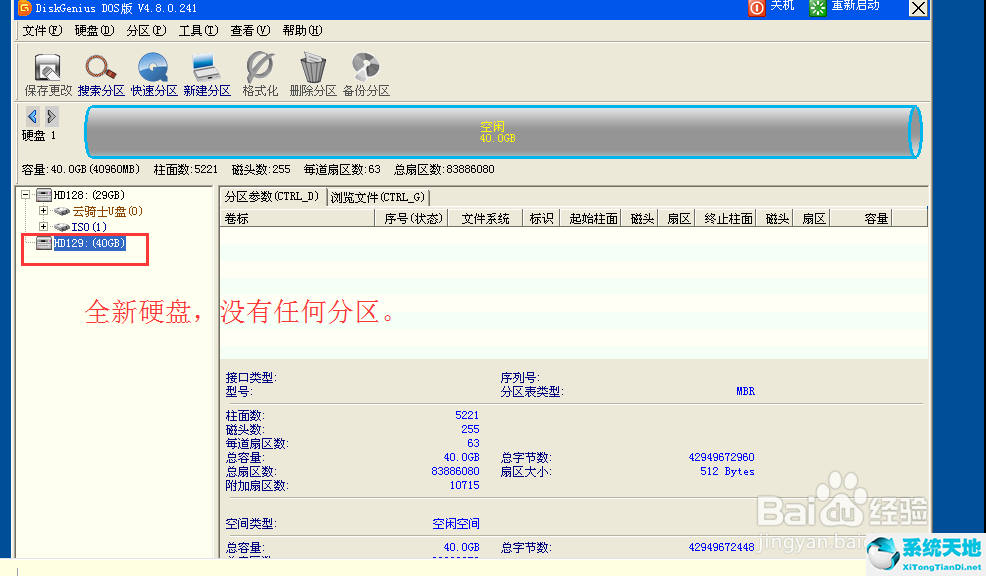Screen dimensions: 986x576
Task: Expand the ISO(1) partition node
Action: pyautogui.click(x=43, y=227)
